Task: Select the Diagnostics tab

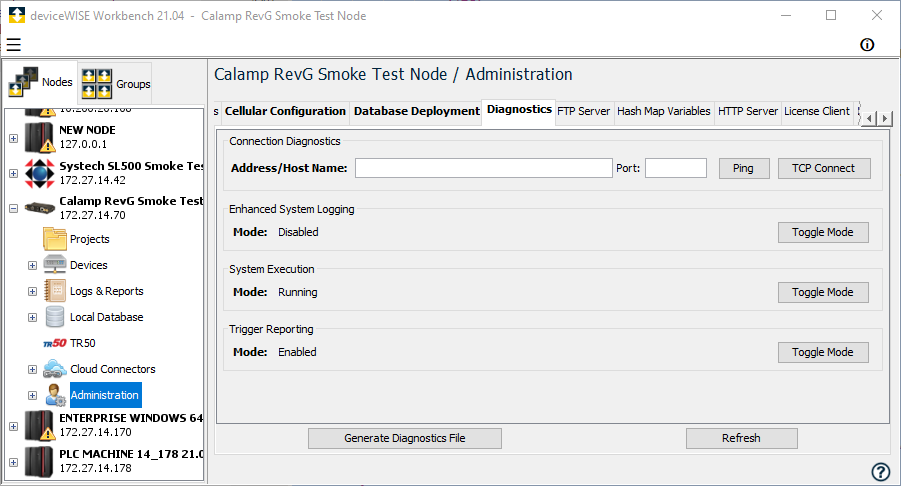Action: 519,110
